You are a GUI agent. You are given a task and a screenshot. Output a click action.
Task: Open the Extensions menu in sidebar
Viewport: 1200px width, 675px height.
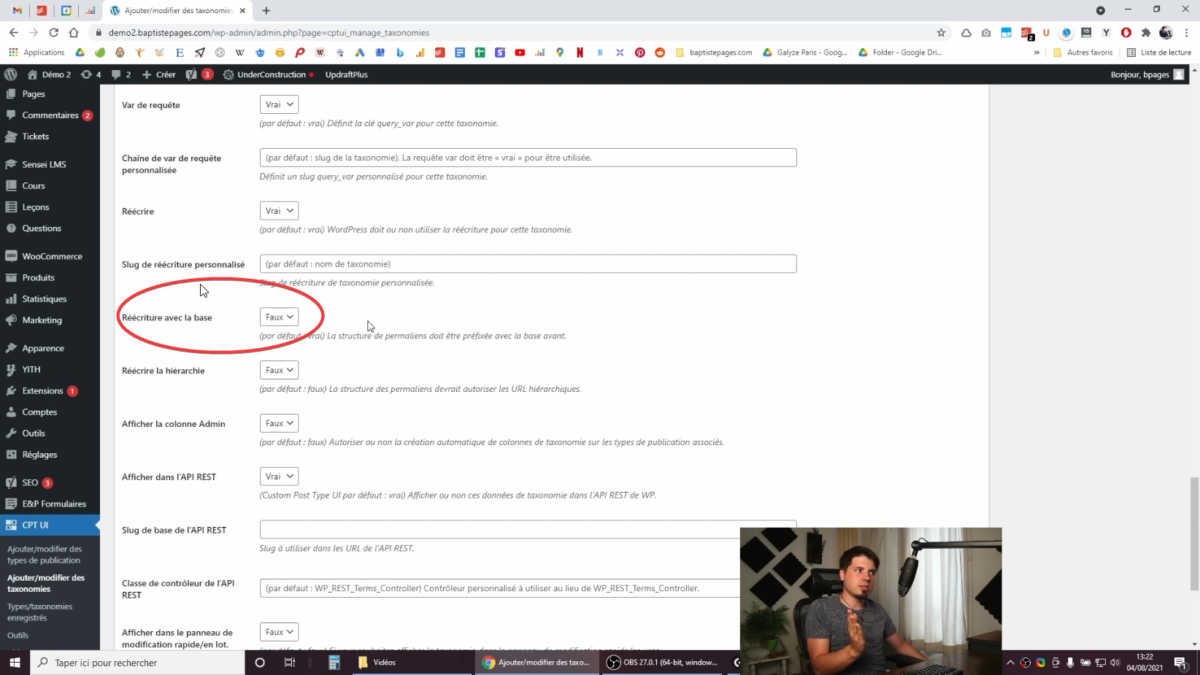[42, 391]
